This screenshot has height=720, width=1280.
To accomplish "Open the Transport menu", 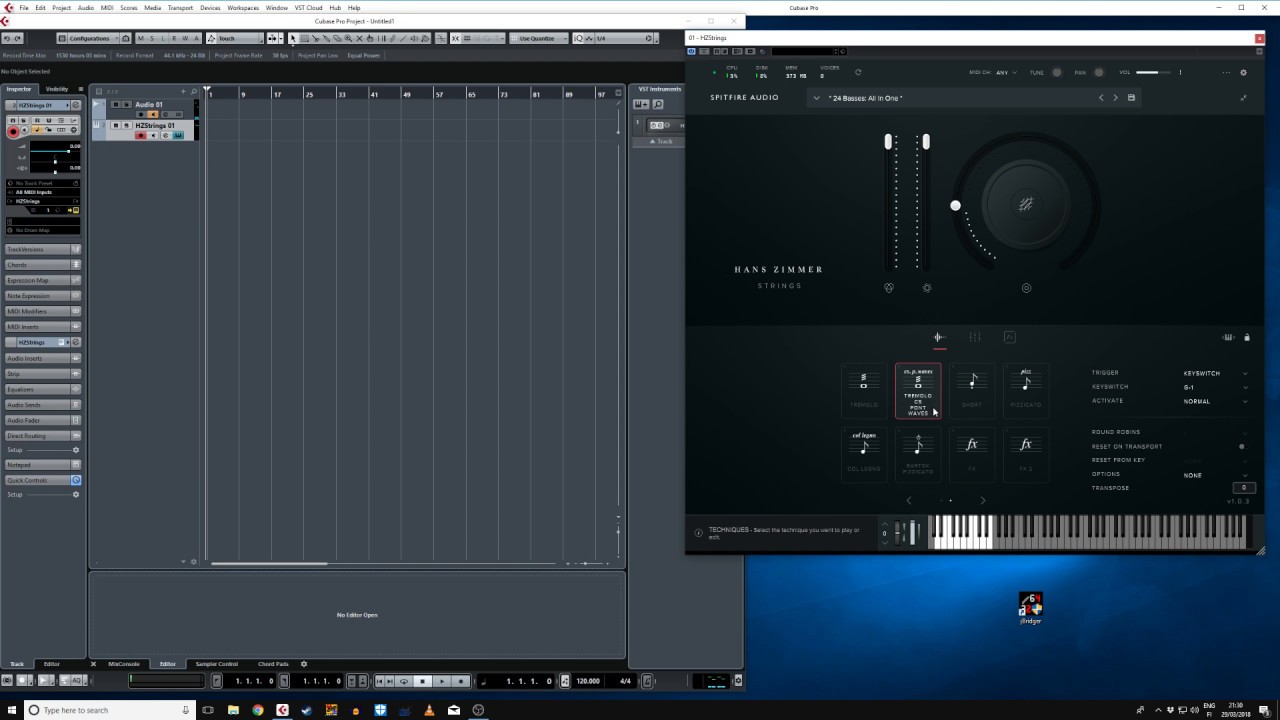I will 180,7.
